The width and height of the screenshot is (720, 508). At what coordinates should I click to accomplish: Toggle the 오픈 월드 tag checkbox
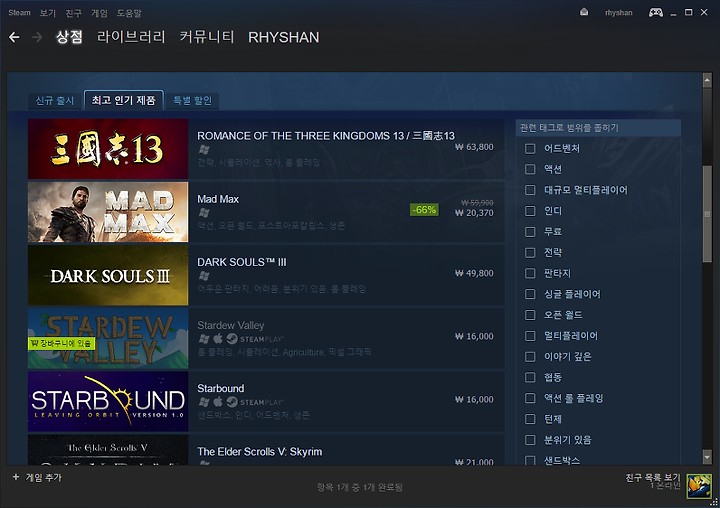530,315
